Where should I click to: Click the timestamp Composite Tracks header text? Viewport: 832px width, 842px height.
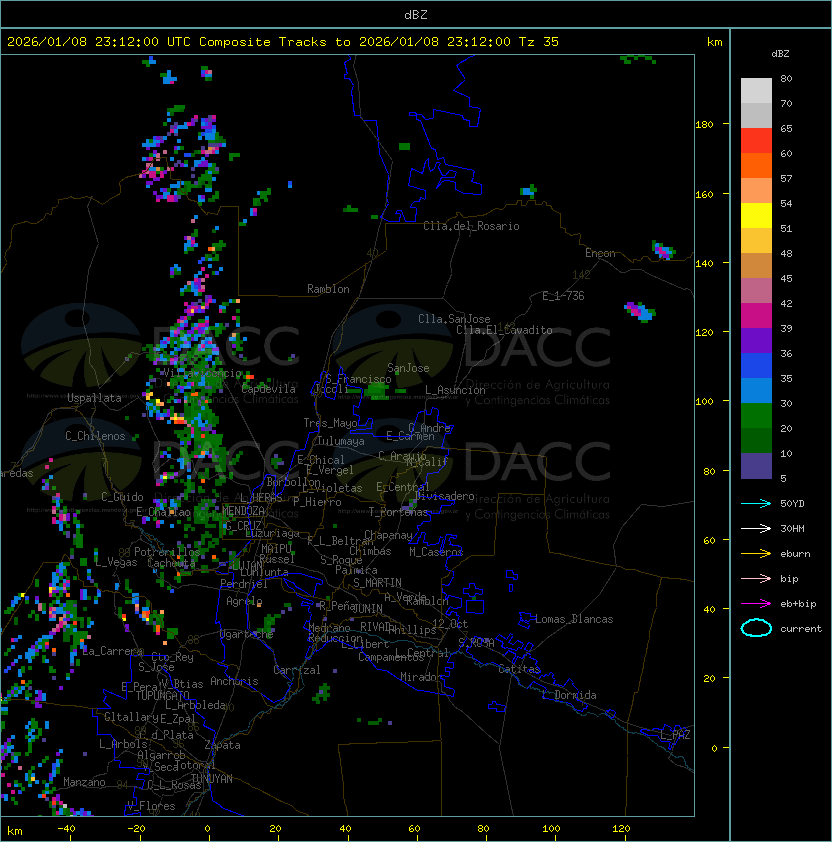click(x=283, y=42)
